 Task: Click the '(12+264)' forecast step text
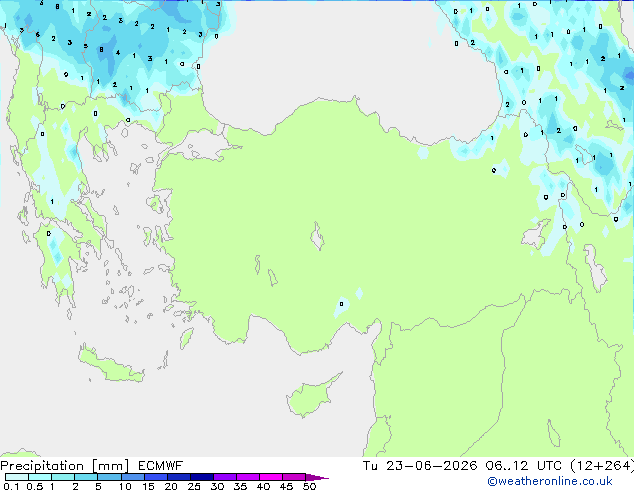click(602, 466)
